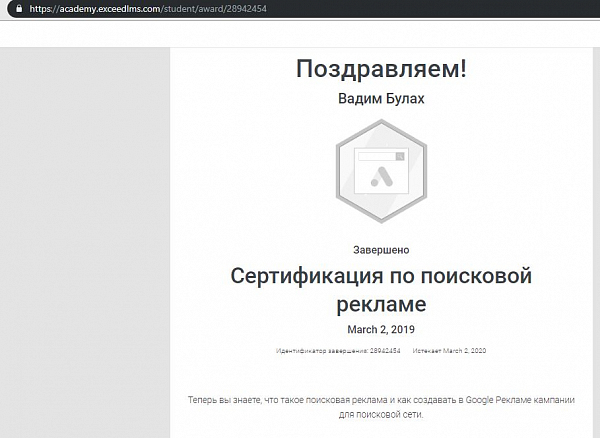Screen dimensions: 600x438
Task: Click the completion date March 2, 2019
Action: 381,329
